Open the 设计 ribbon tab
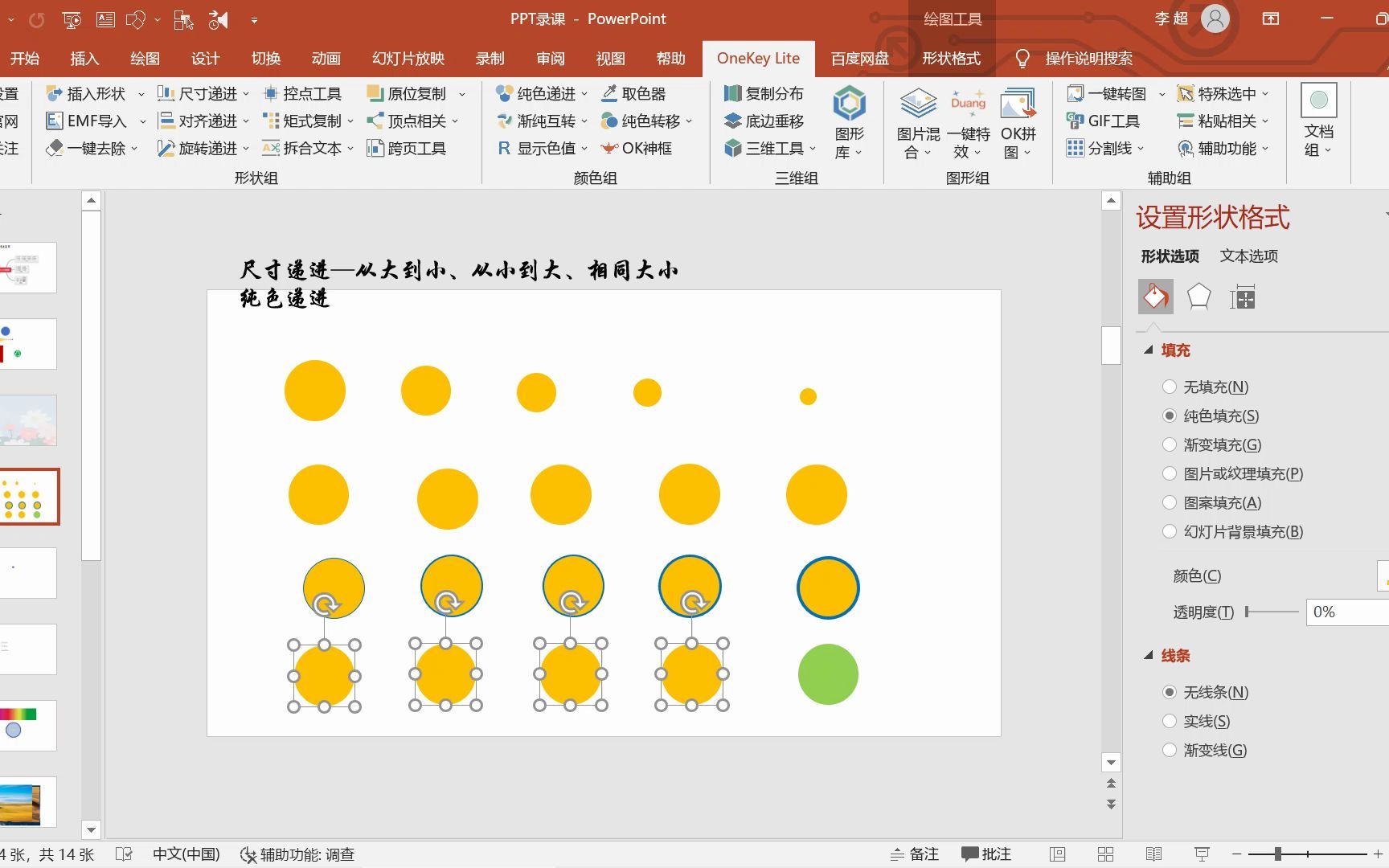 coord(205,59)
